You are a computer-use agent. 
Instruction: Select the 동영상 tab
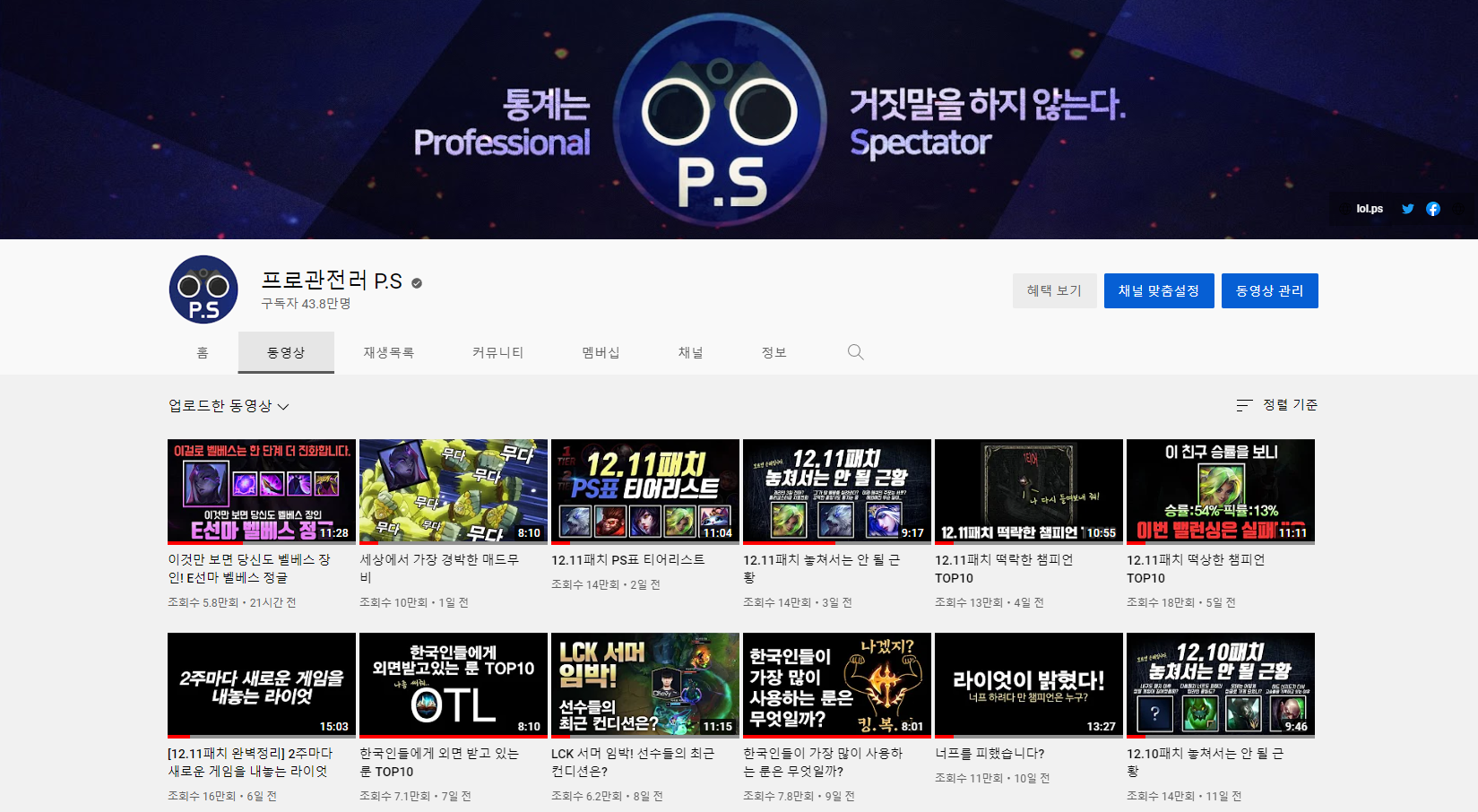tap(286, 352)
